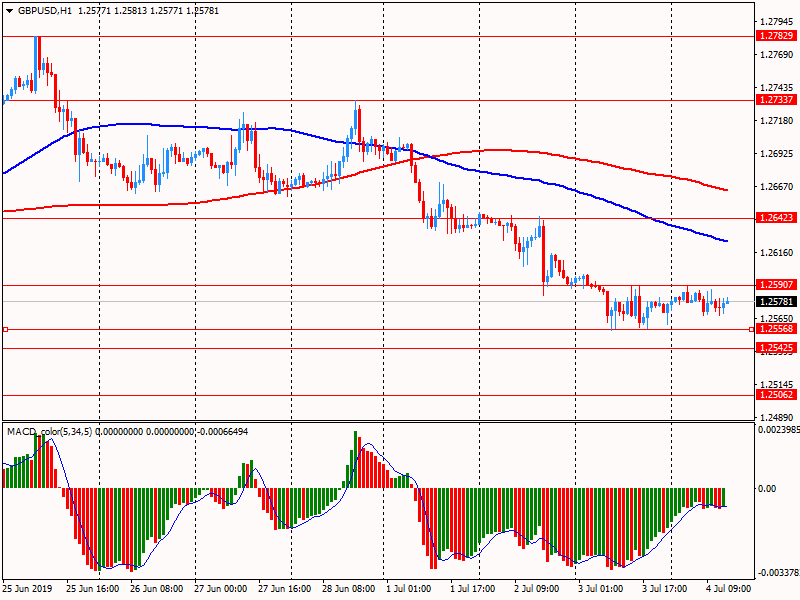The height and width of the screenshot is (600, 800).
Task: Select the 1.25907 red price level label
Action: pyautogui.click(x=776, y=285)
